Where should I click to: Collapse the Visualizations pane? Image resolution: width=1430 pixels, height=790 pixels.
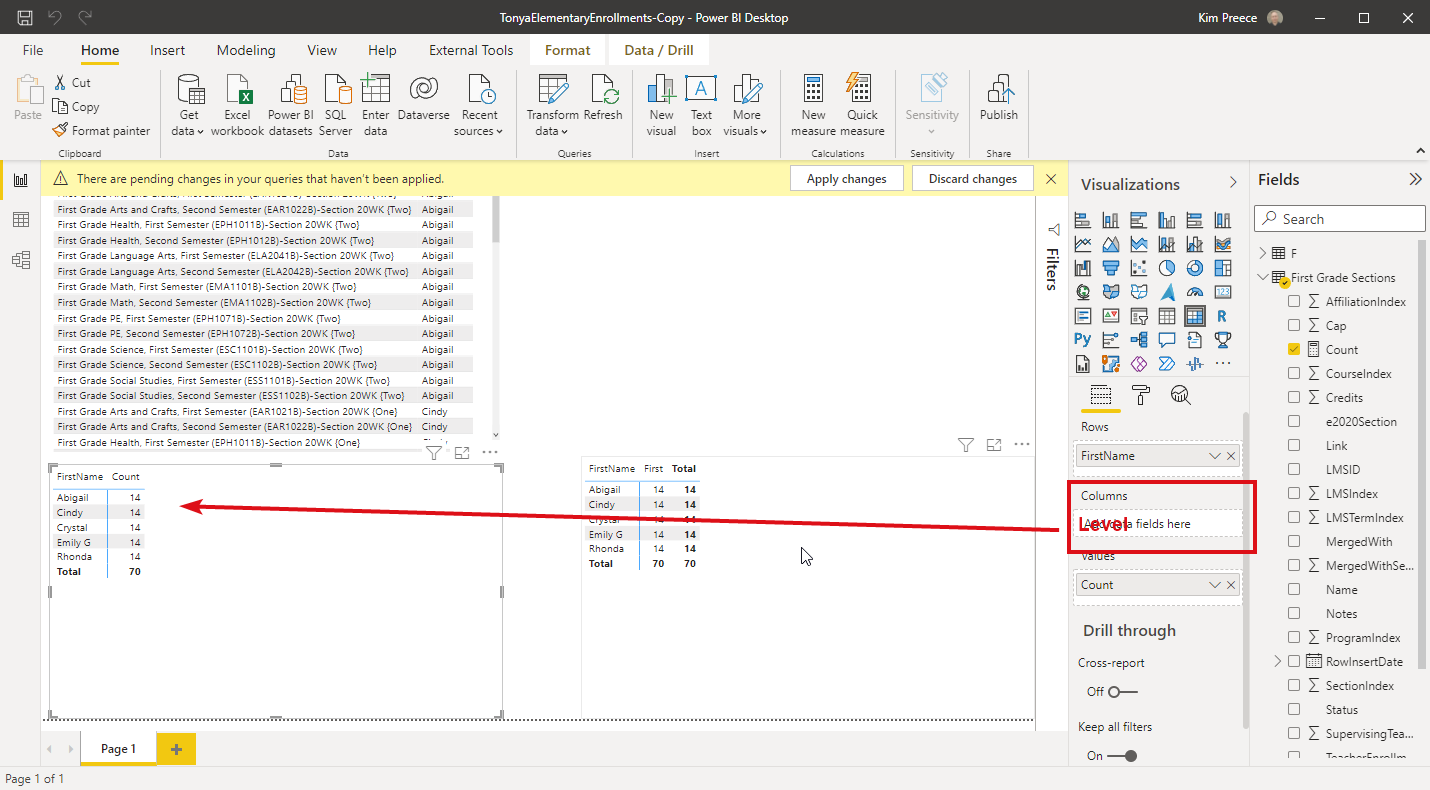pos(1233,183)
